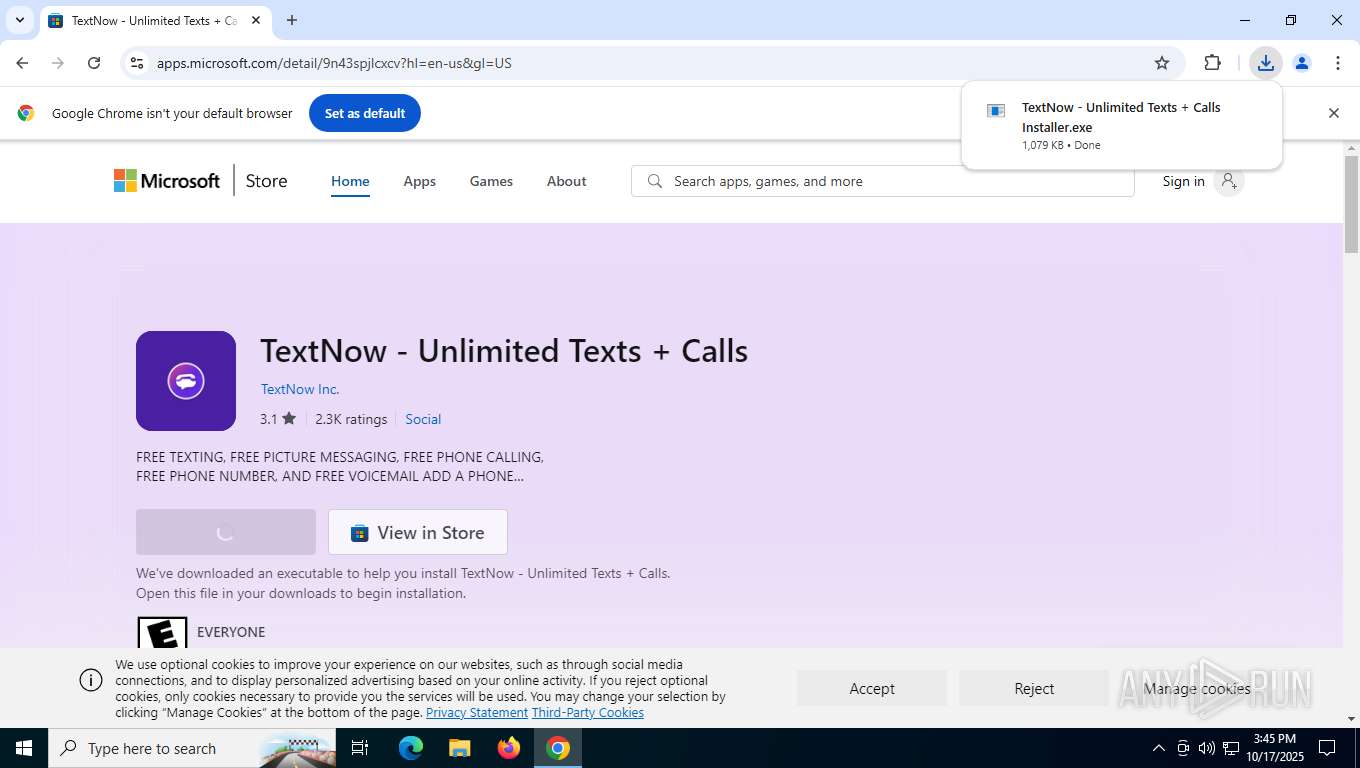Click the Chrome taskbar icon
This screenshot has width=1360, height=768.
[x=558, y=748]
